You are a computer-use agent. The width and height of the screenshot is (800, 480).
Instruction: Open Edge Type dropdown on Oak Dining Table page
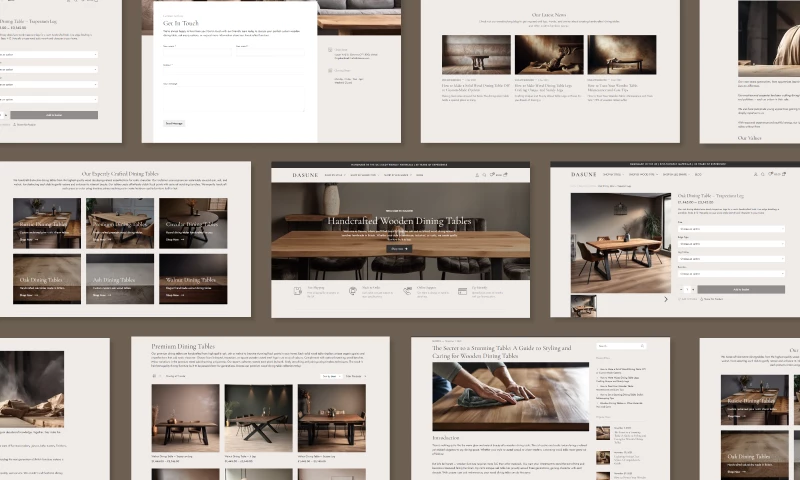tap(731, 244)
